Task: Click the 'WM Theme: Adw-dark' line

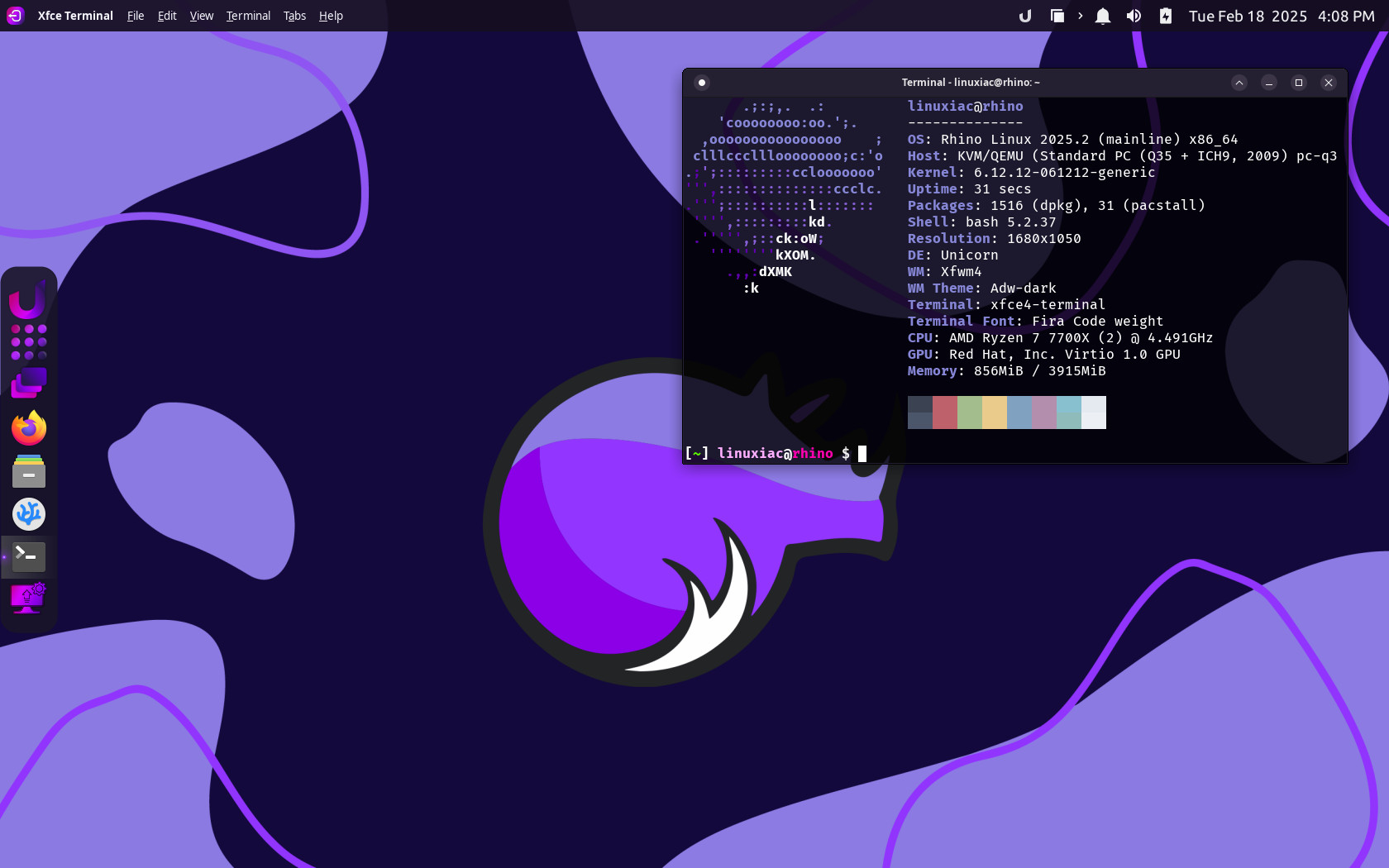Action: point(981,288)
